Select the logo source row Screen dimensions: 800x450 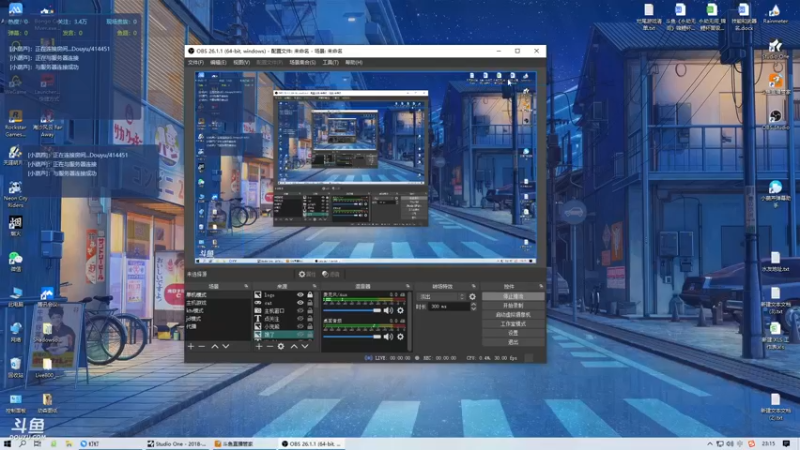(x=284, y=295)
